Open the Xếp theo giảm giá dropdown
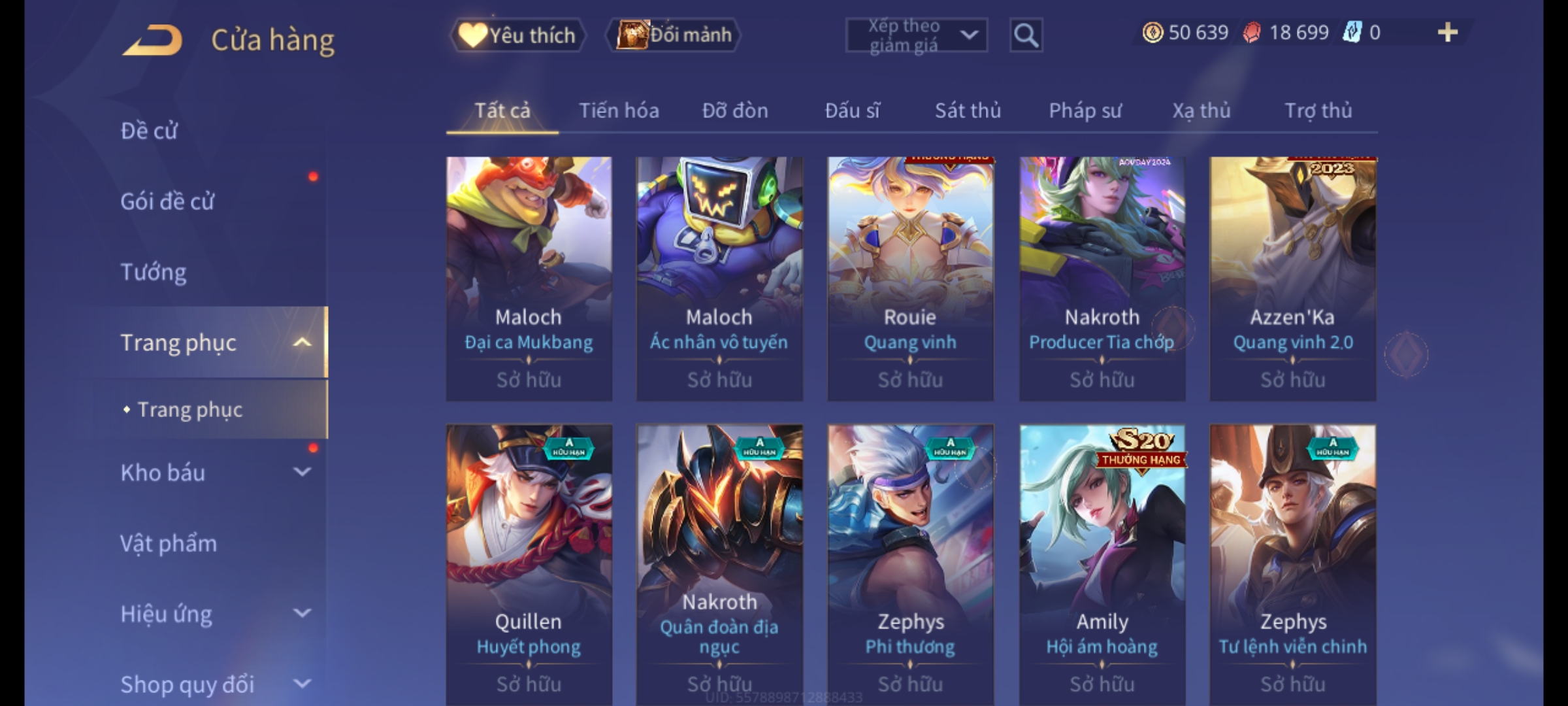 [916, 35]
